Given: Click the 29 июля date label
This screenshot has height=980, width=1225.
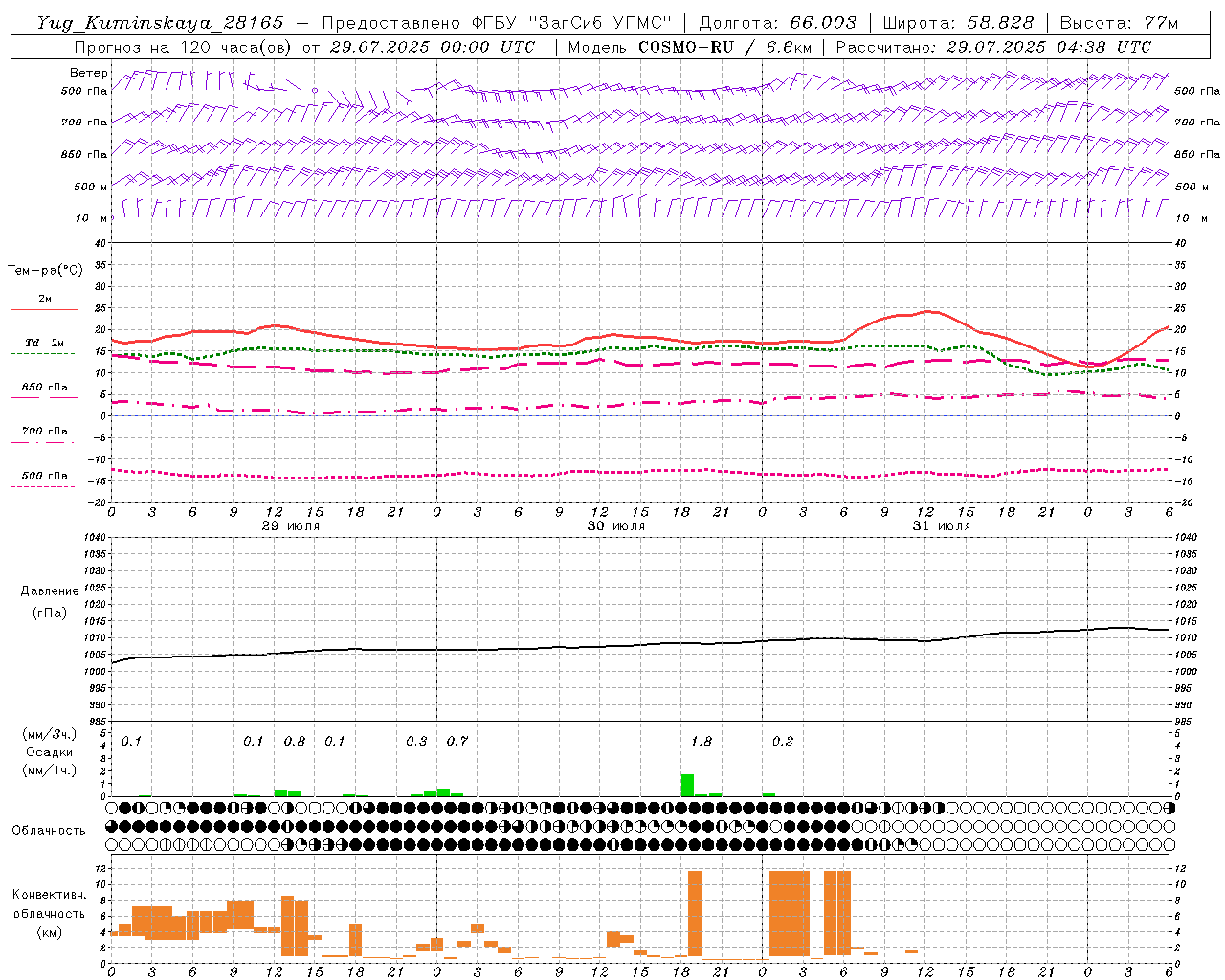Looking at the screenshot, I should coord(291,526).
